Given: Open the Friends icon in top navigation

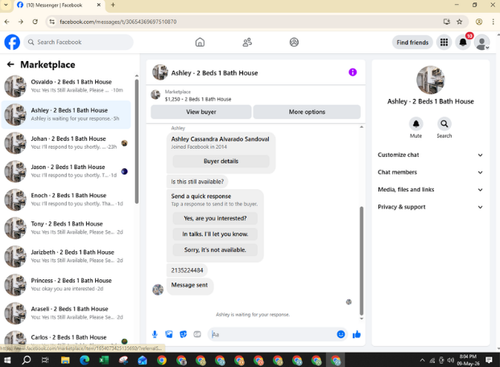Looking at the screenshot, I should click(x=247, y=42).
